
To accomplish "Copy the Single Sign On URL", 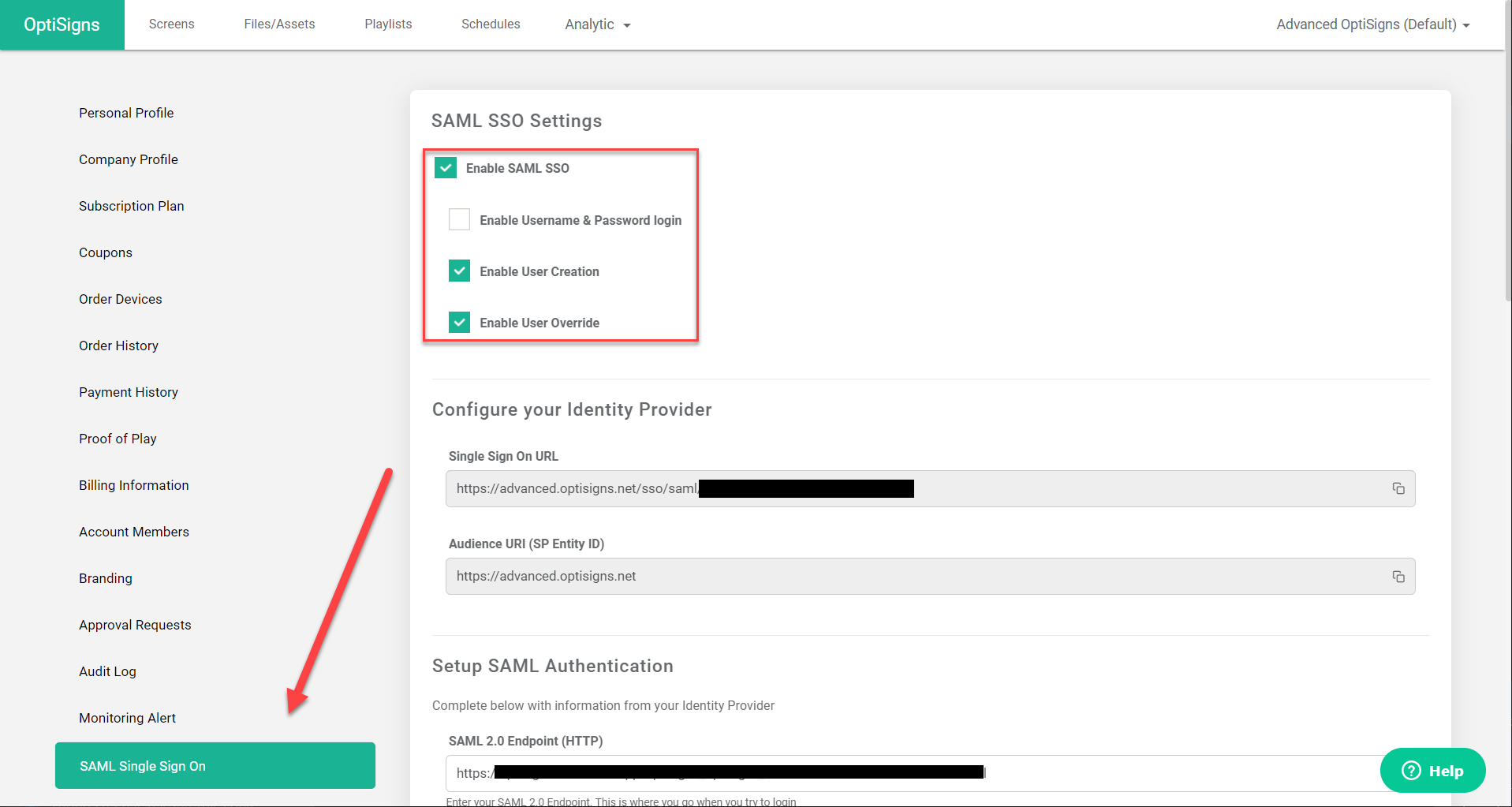I will (x=1398, y=489).
